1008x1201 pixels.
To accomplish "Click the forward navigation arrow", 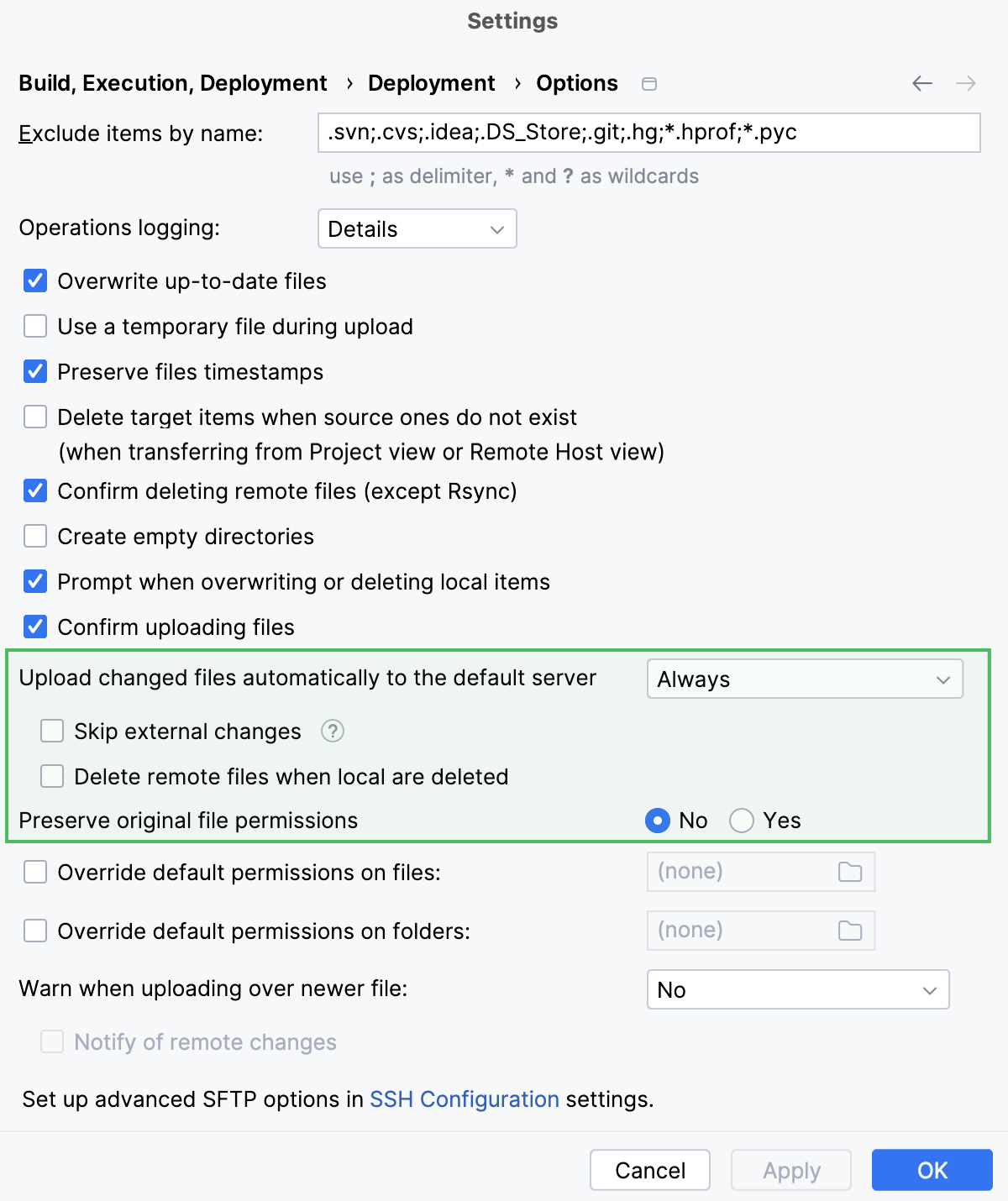I will point(966,83).
